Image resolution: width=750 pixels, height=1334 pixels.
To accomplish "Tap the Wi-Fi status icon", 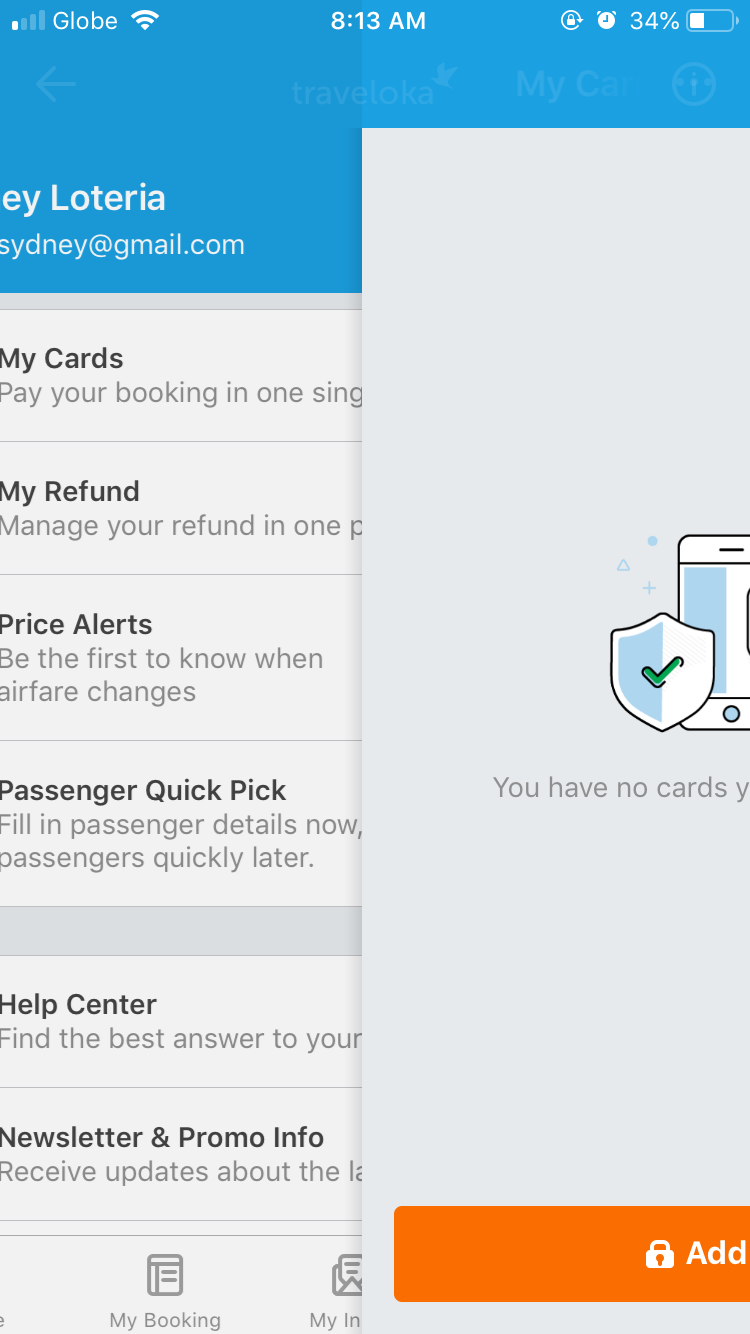I will tap(146, 21).
